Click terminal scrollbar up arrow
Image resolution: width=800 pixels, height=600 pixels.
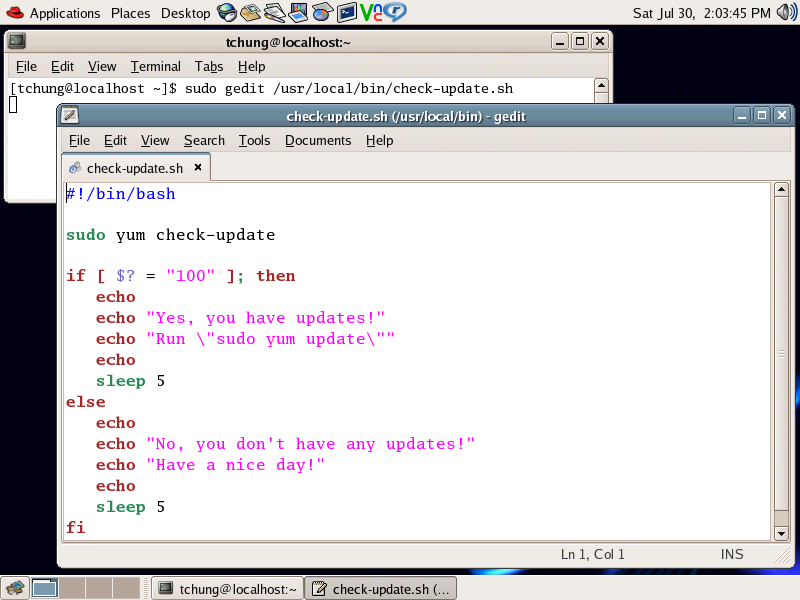602,85
